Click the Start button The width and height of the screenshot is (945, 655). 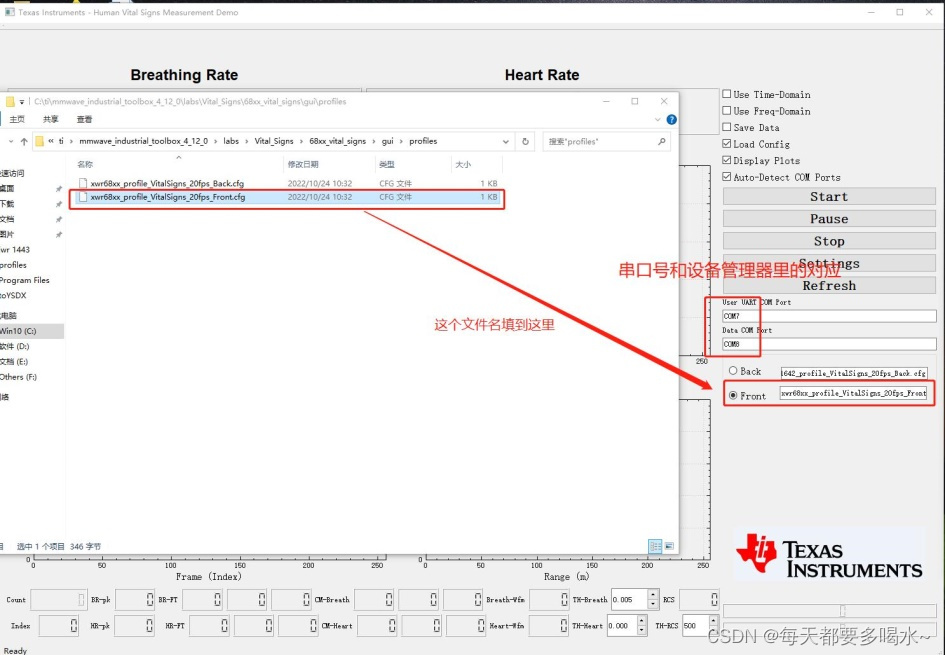pos(829,196)
